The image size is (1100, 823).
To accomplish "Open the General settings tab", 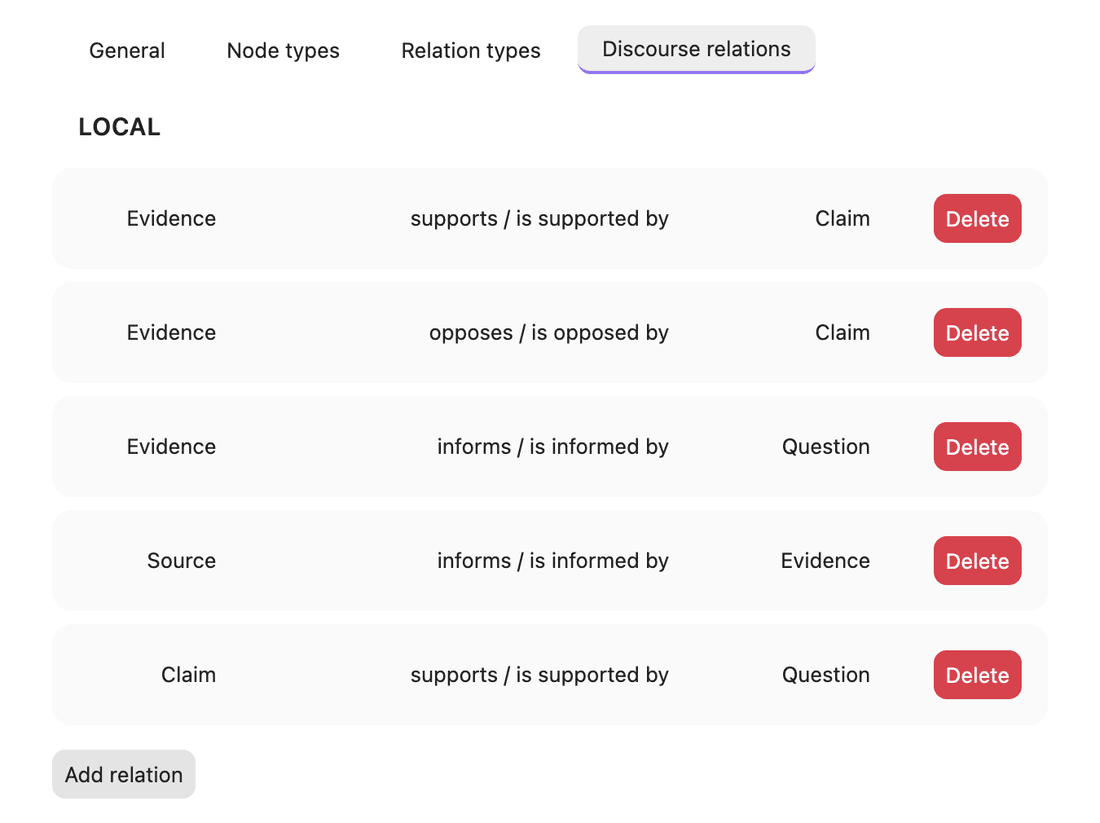I will tap(127, 51).
